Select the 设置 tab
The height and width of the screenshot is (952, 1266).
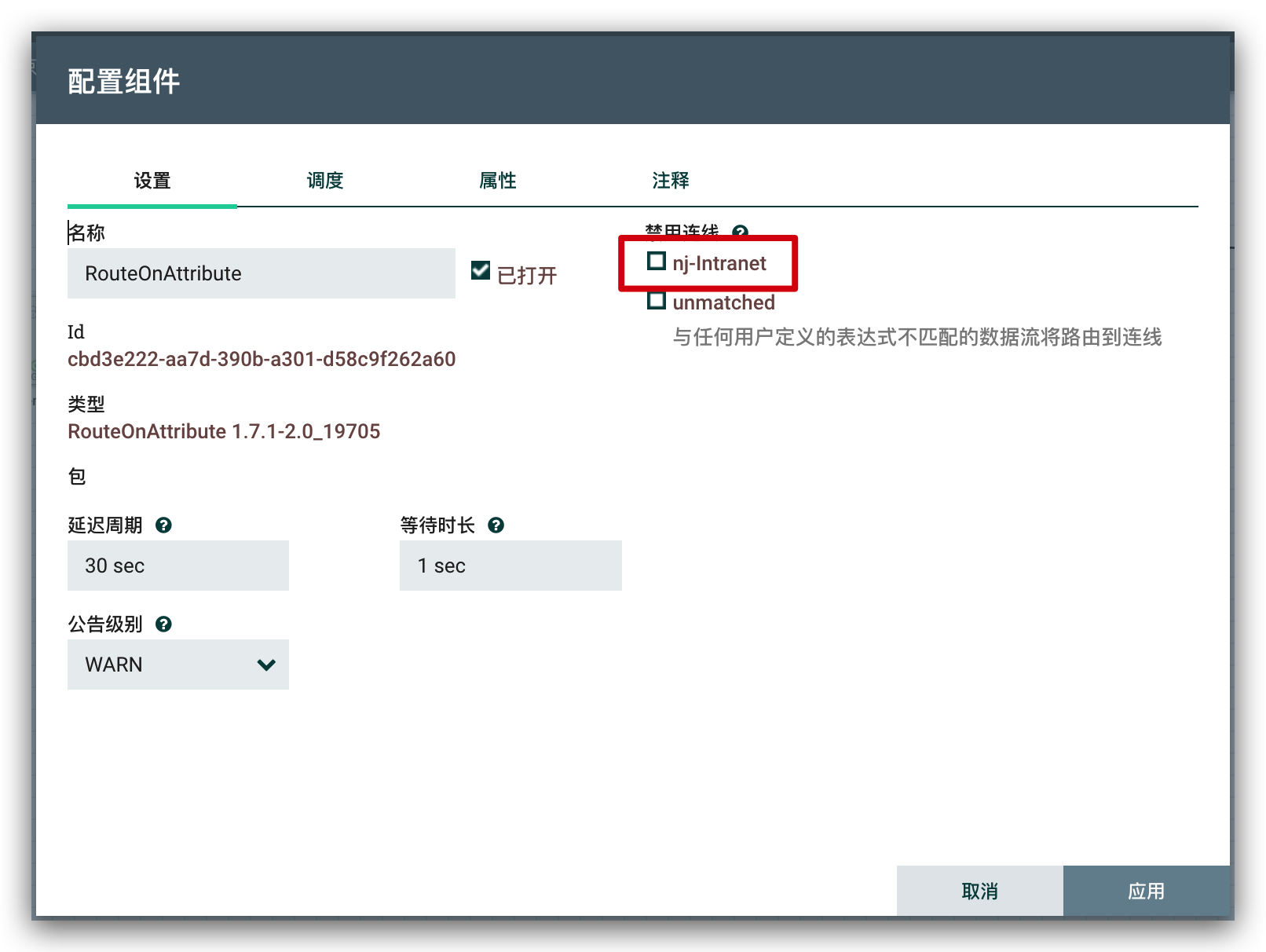152,181
